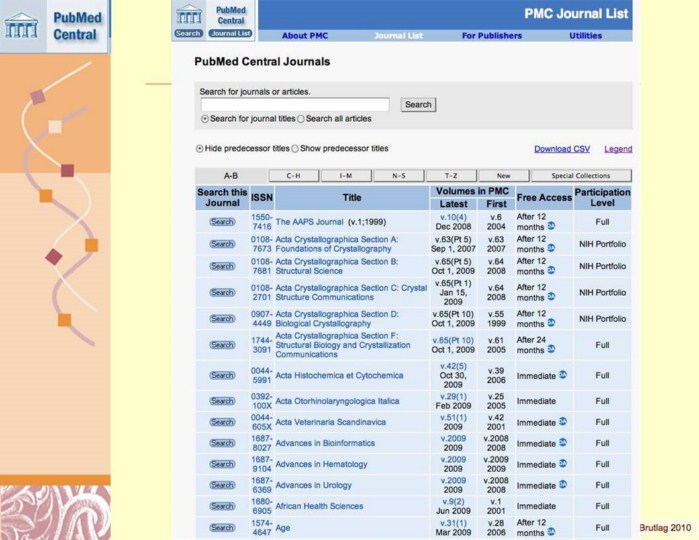The width and height of the screenshot is (699, 540).
Task: Click the journals or articles search input field
Action: [295, 105]
